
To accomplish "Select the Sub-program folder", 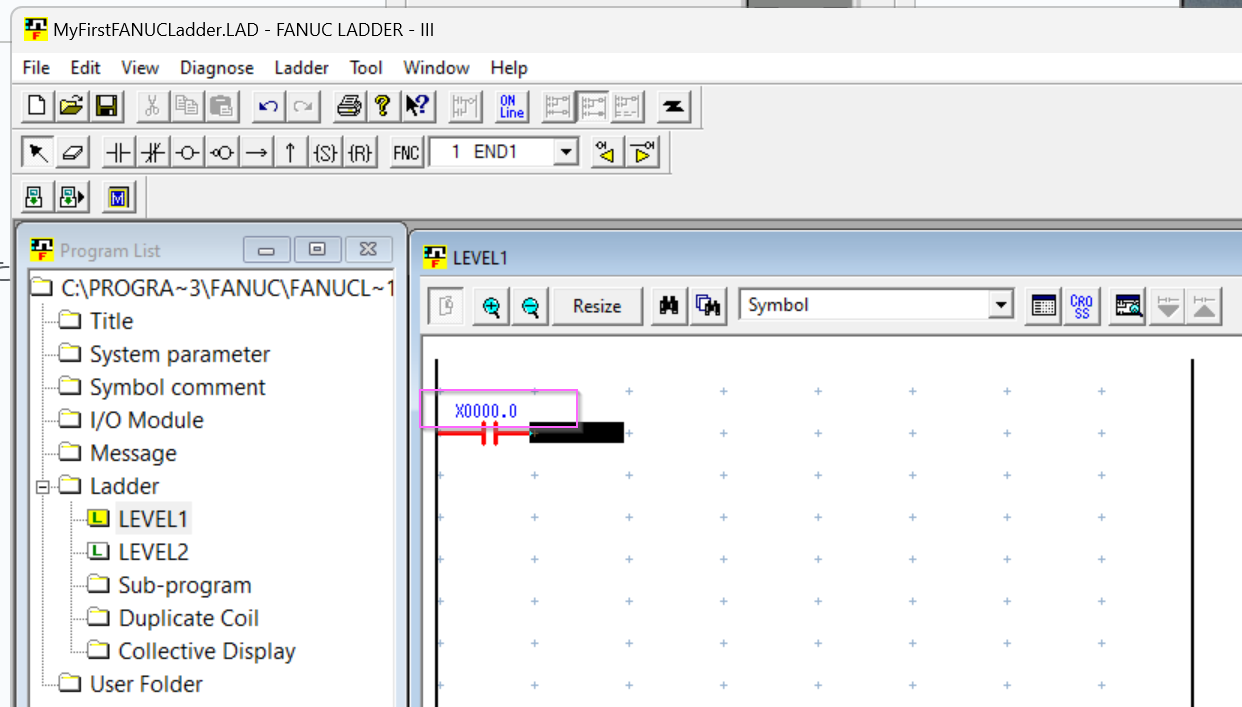I will tap(184, 585).
